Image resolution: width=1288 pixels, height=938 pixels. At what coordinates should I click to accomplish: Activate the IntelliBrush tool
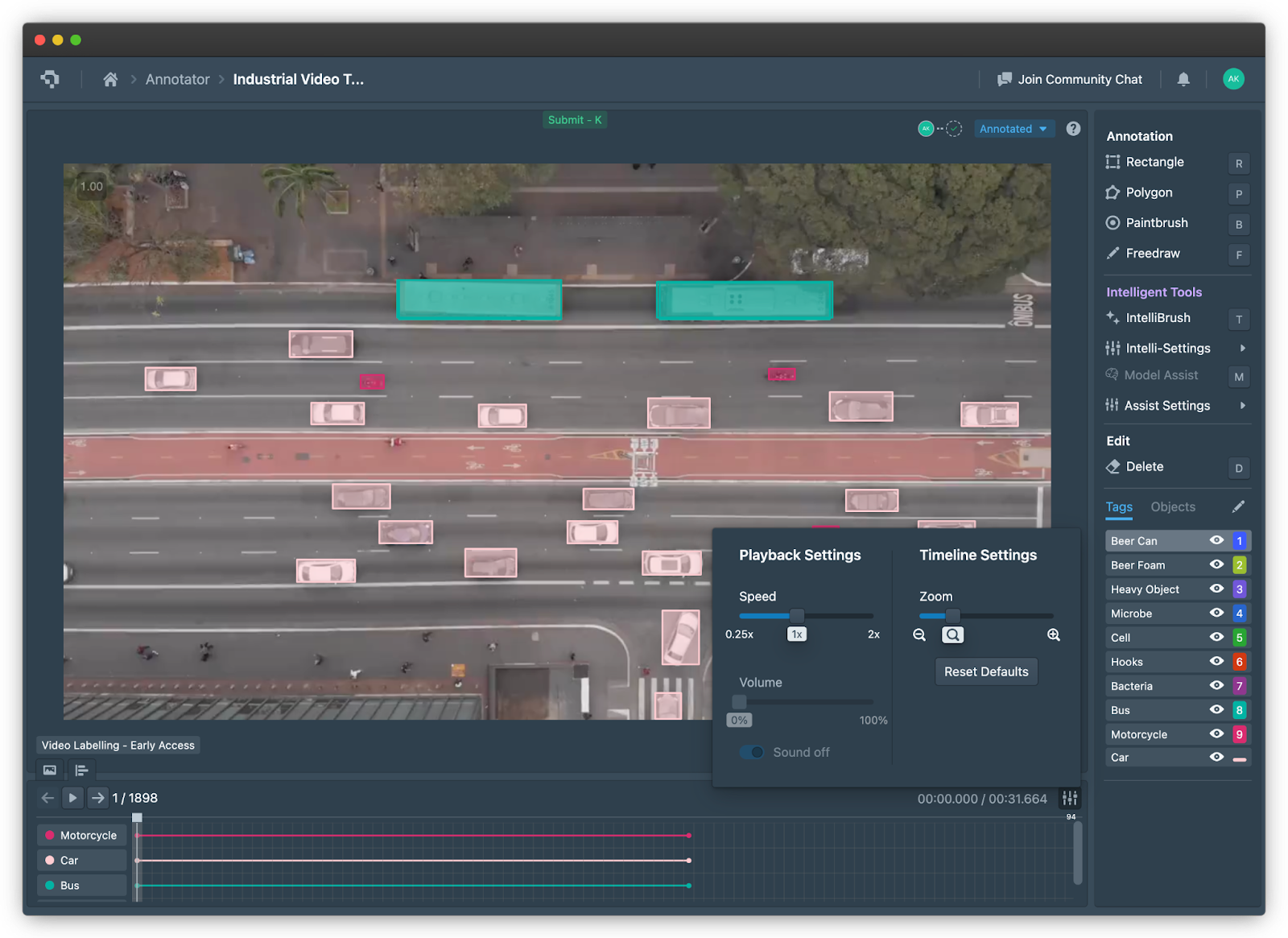point(1158,318)
